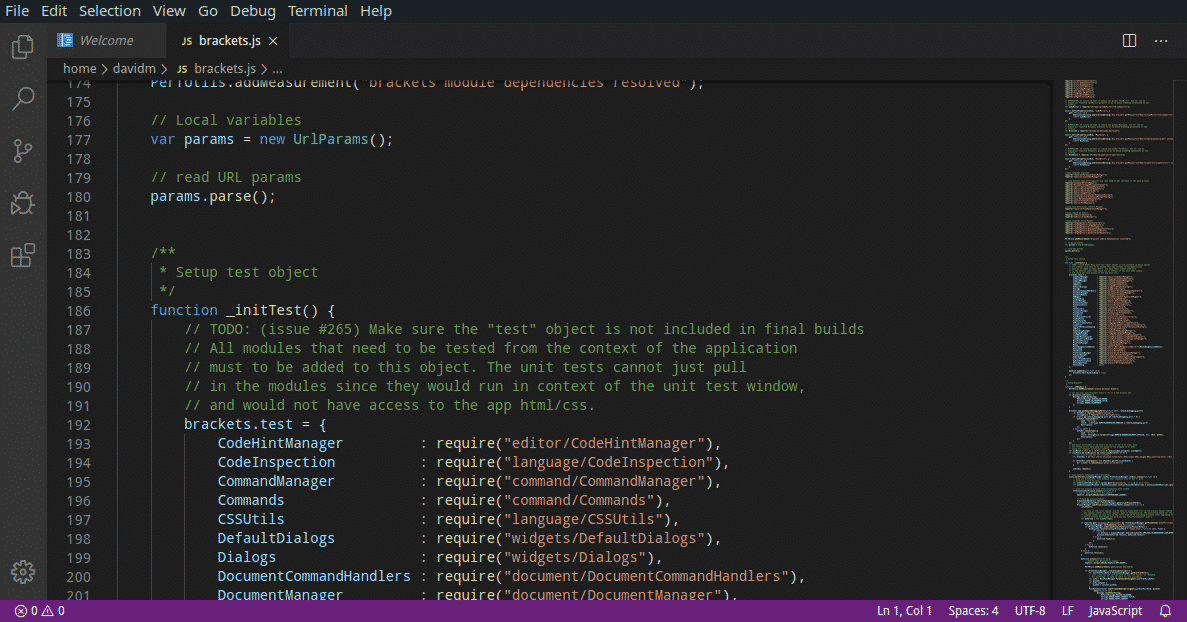The width and height of the screenshot is (1187, 622).
Task: Close the brackets.js tab
Action: tap(273, 41)
